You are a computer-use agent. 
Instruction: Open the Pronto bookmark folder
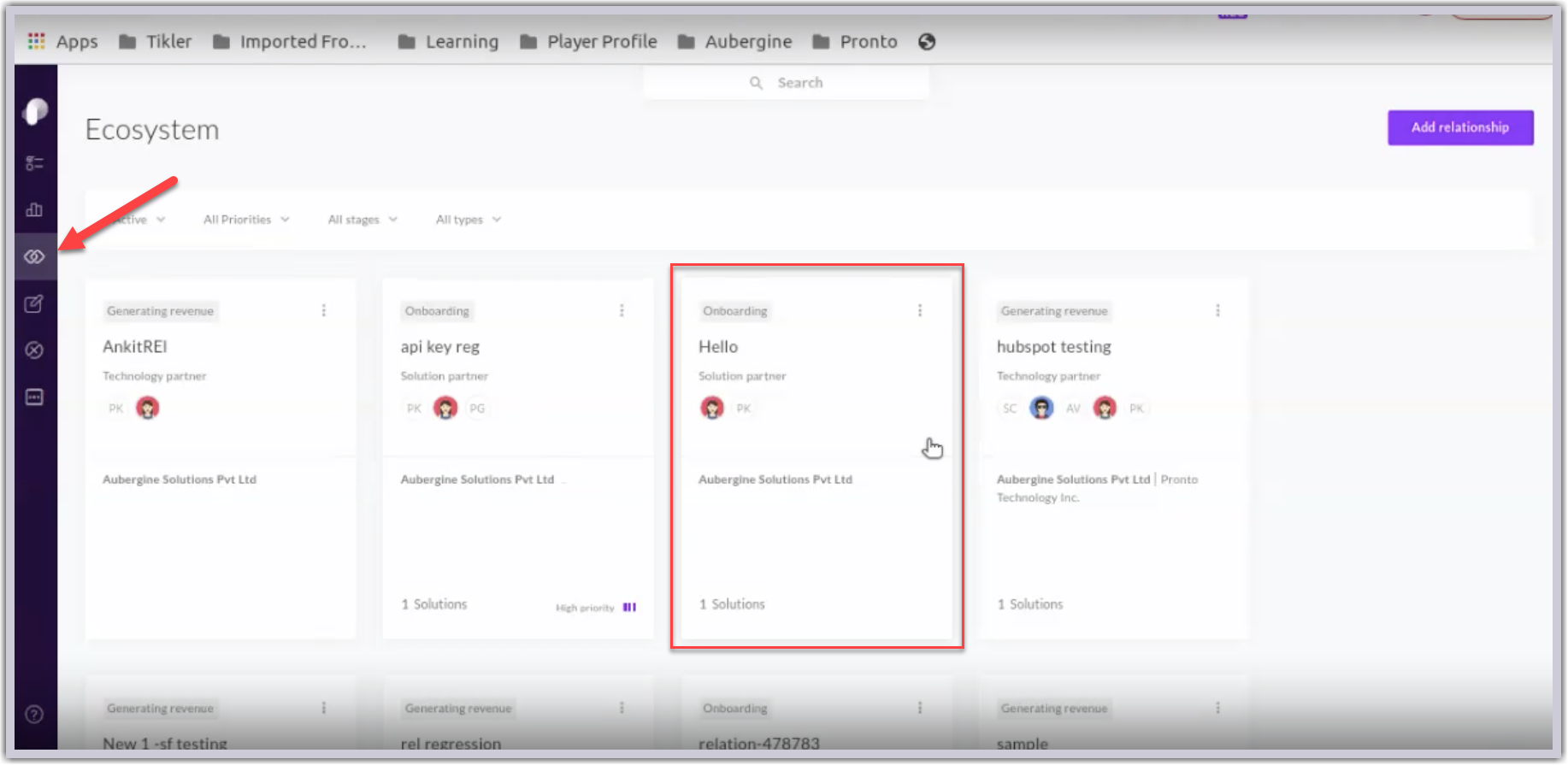tap(855, 41)
